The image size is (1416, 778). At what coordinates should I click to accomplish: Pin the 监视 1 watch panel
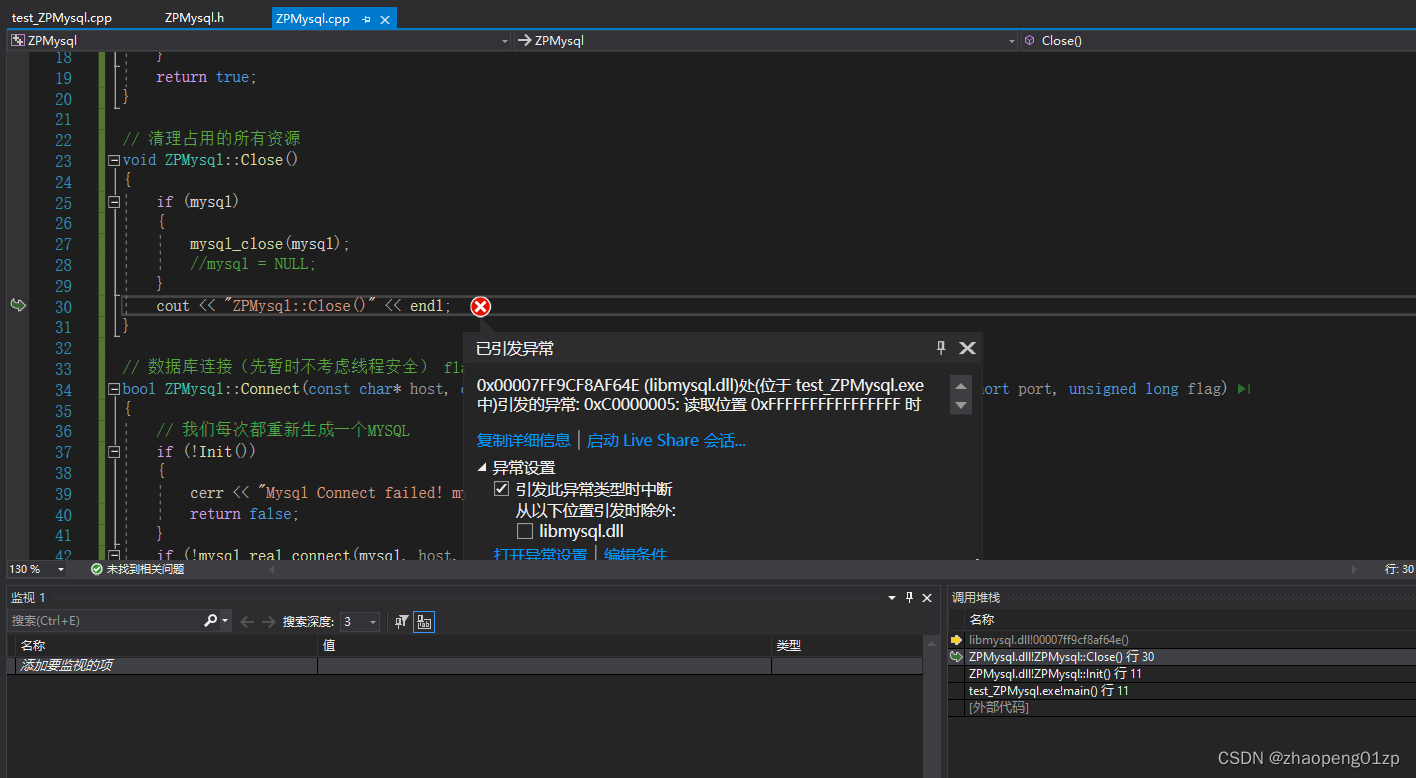coord(909,597)
